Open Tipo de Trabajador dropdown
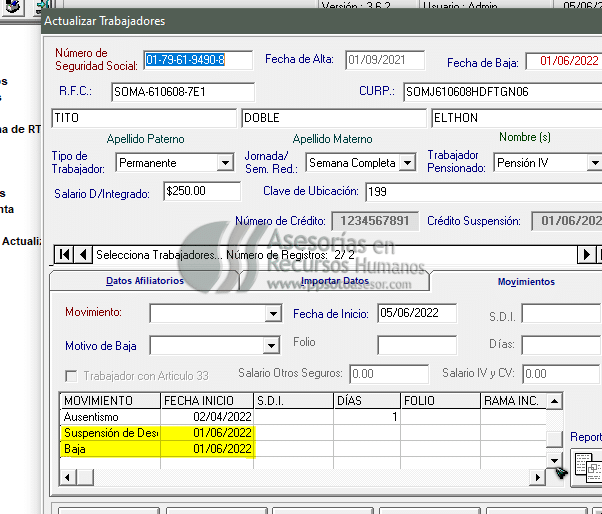Screen dimensions: 602x514 (x=224, y=162)
